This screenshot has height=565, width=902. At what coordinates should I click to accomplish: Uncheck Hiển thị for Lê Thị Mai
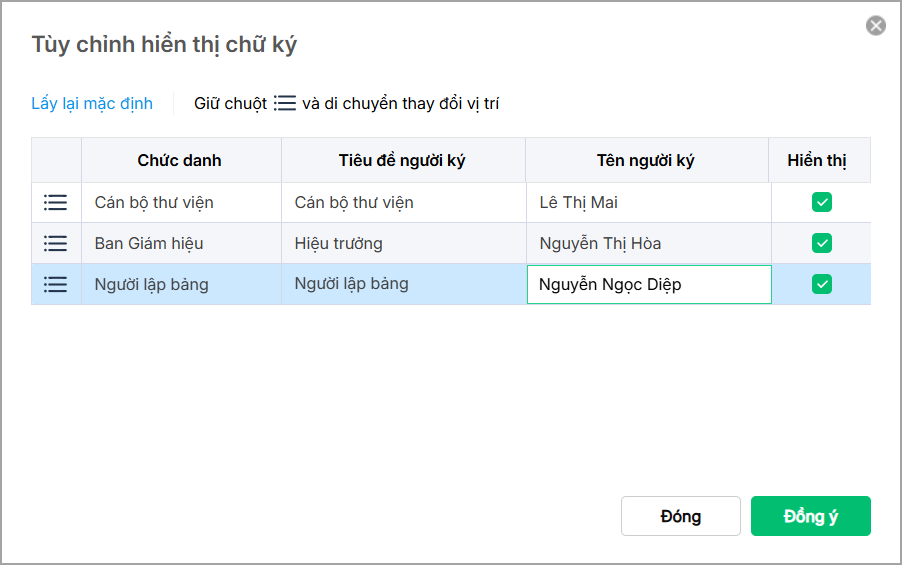822,203
